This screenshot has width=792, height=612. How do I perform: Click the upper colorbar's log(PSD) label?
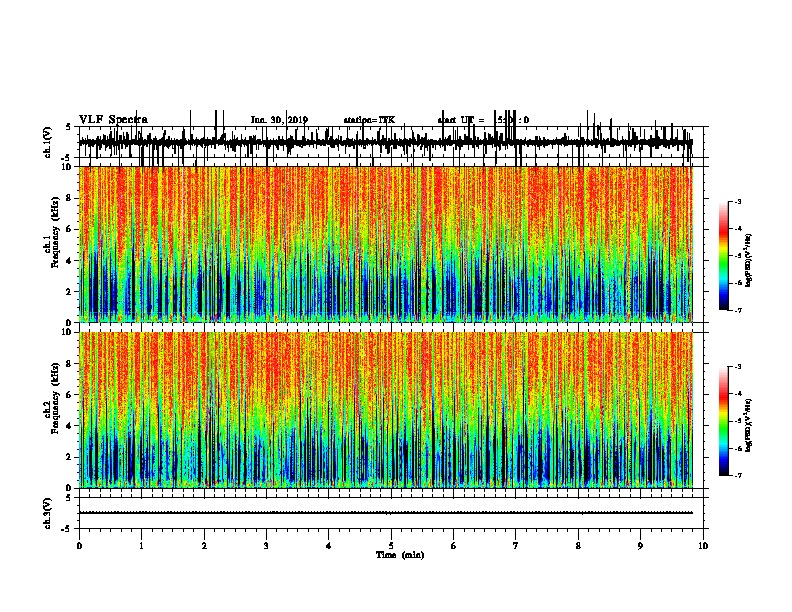point(748,260)
